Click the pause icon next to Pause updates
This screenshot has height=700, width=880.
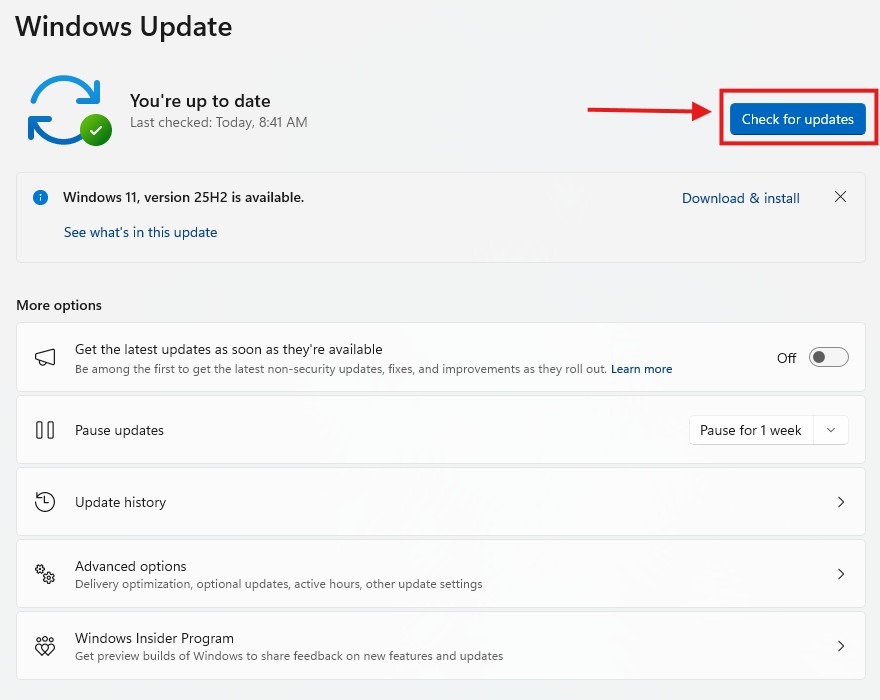45,430
